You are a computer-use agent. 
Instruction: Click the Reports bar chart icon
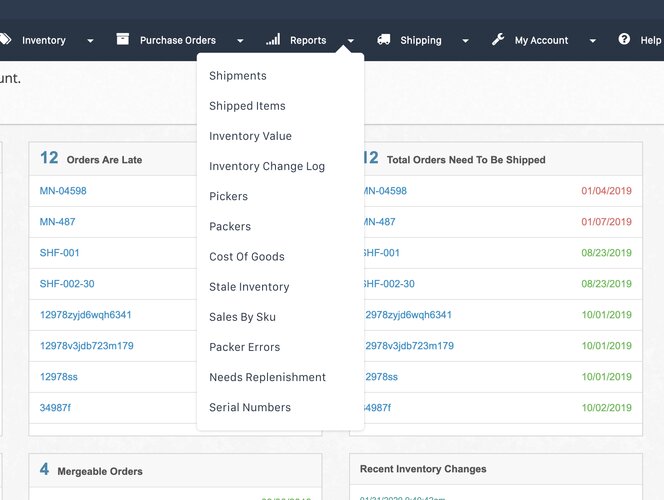pyautogui.click(x=273, y=40)
